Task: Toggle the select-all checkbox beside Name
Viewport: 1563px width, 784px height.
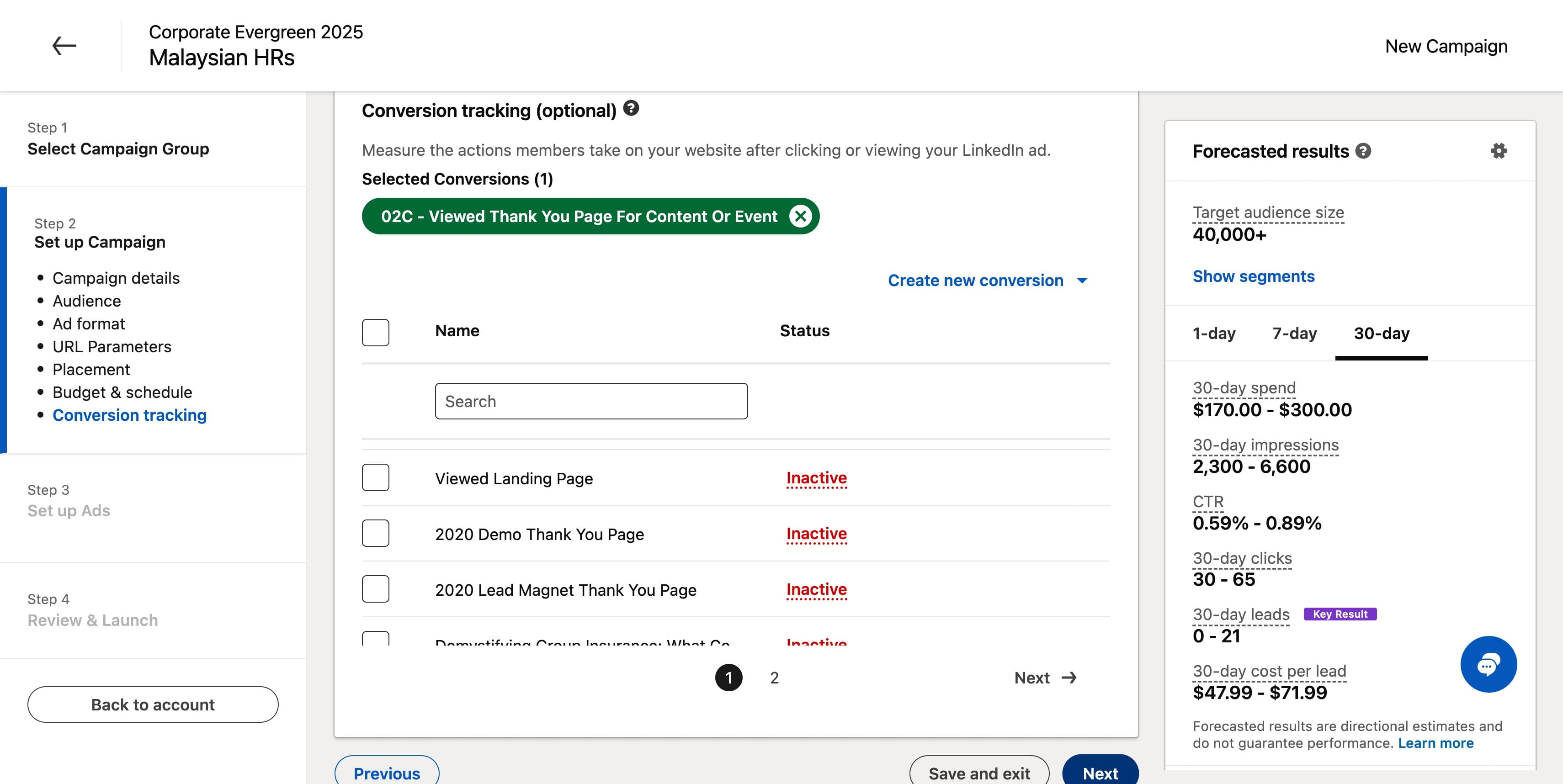Action: [x=376, y=332]
